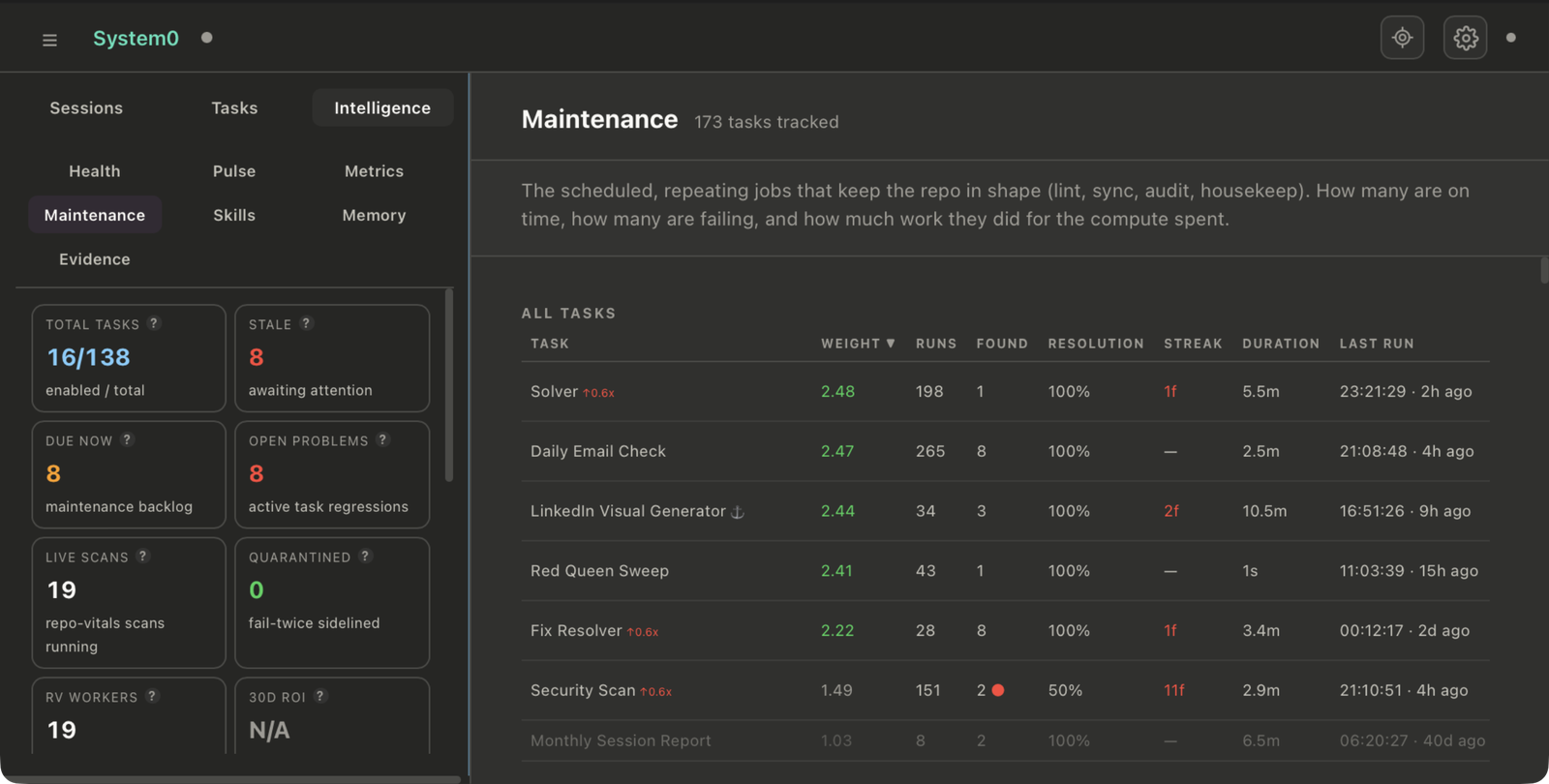
Task: Click the 11f streak value
Action: tap(1173, 690)
